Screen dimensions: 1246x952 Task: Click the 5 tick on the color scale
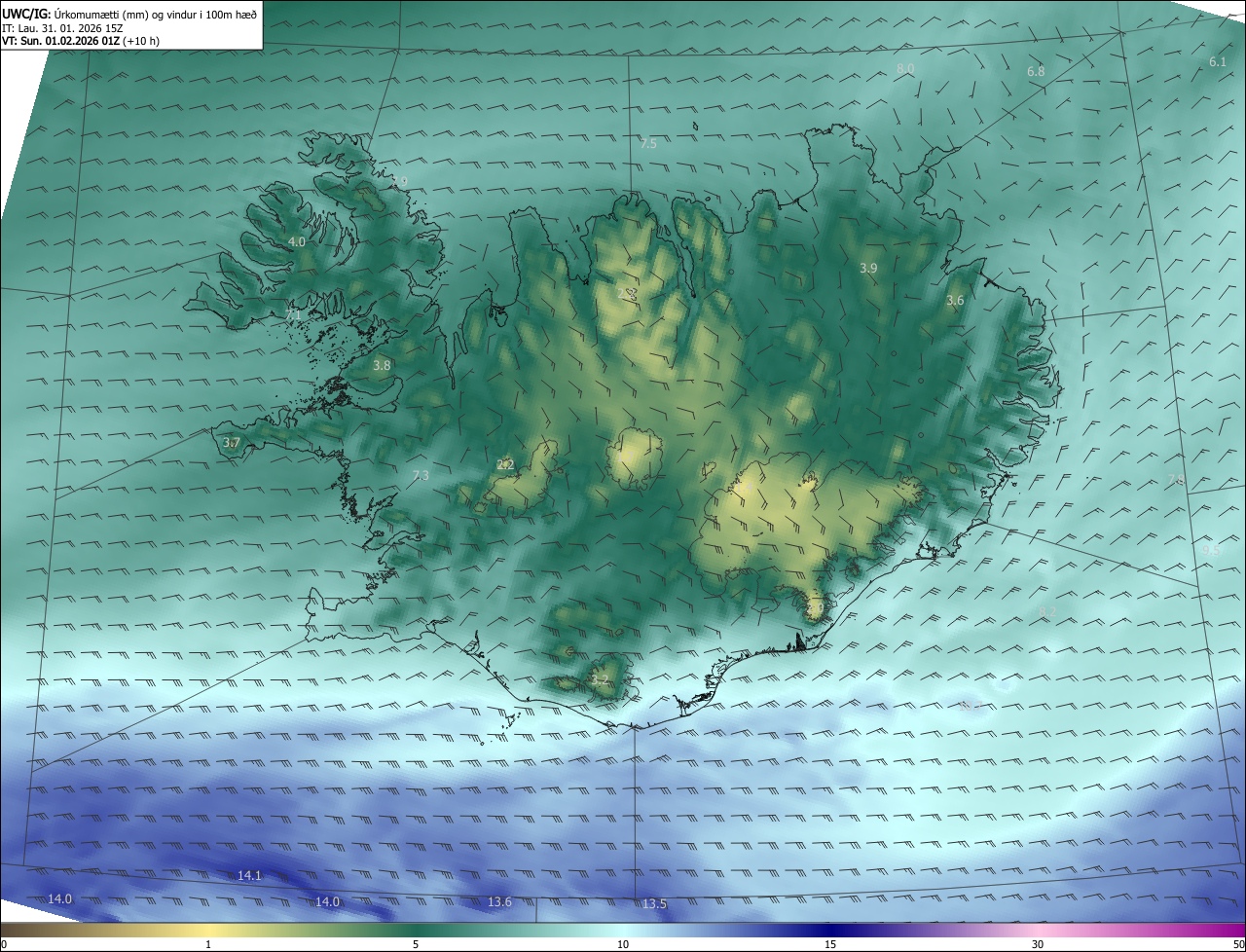(x=416, y=944)
